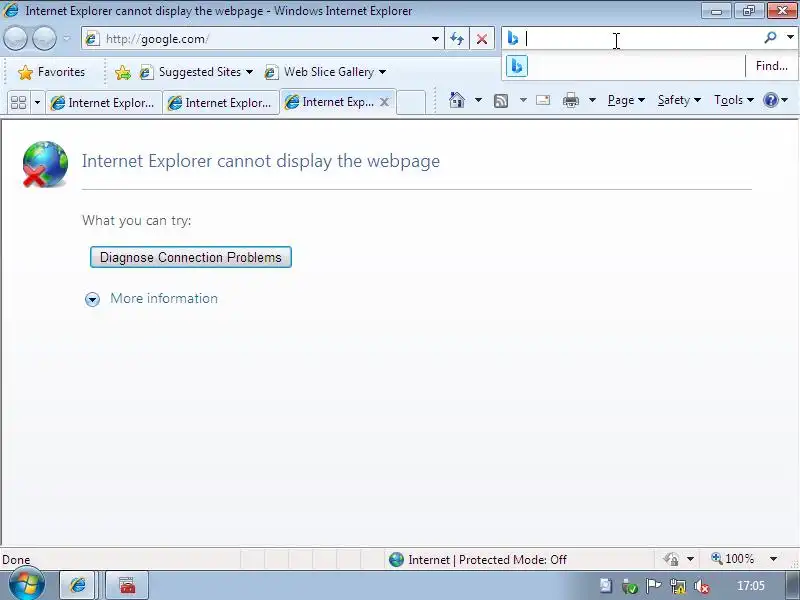Open the recent pages dropdown arrow
Screen dimensions: 800x600
pos(67,39)
